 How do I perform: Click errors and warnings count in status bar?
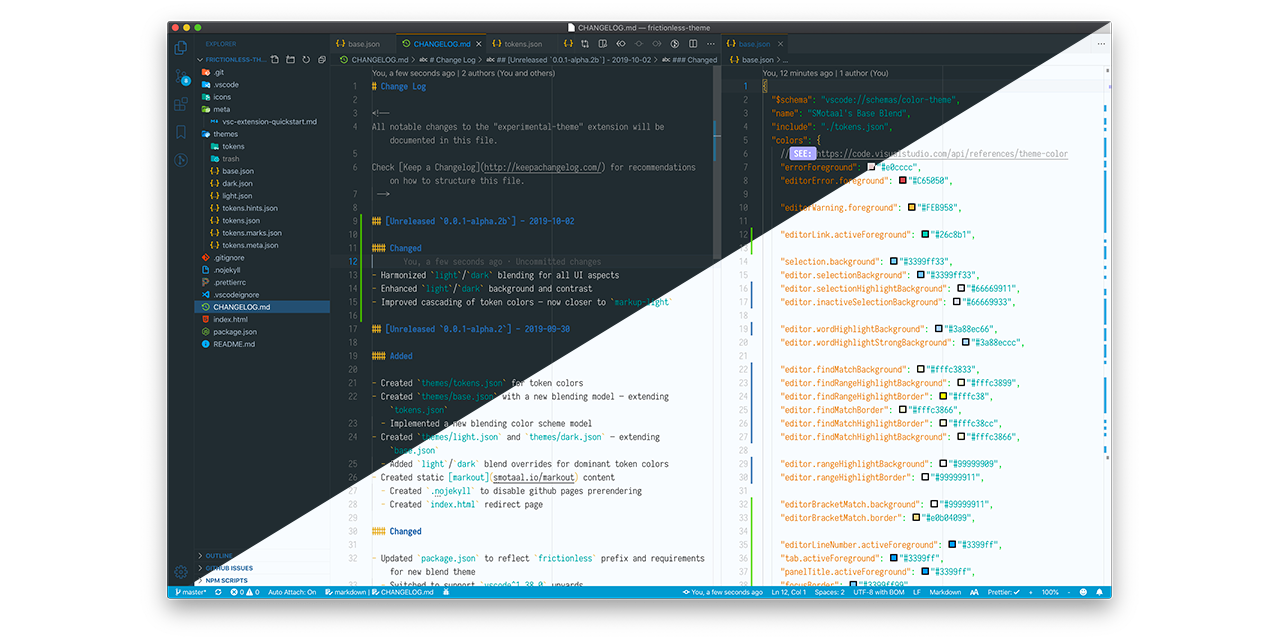click(245, 592)
